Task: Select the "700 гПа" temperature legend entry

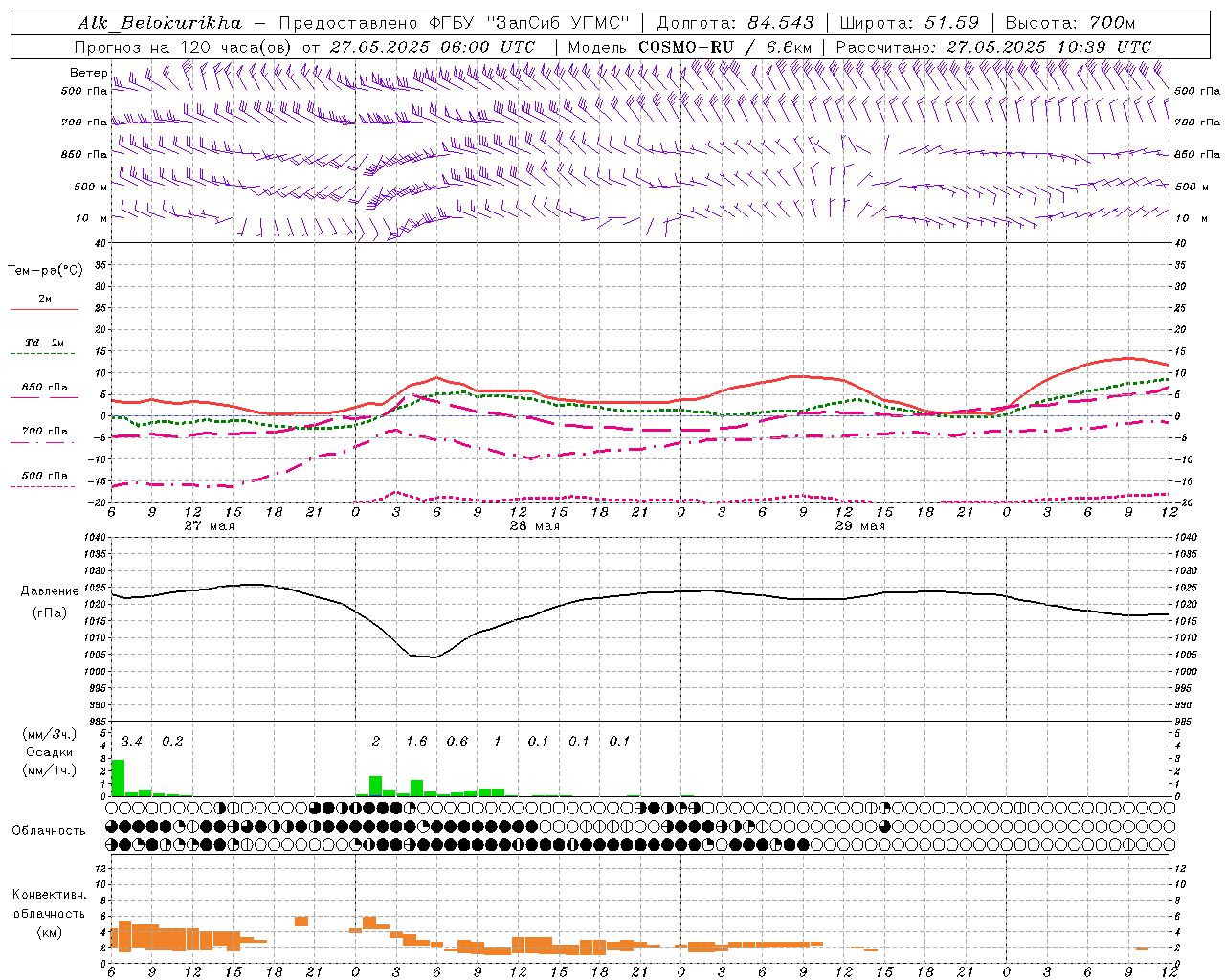Action: tap(45, 431)
